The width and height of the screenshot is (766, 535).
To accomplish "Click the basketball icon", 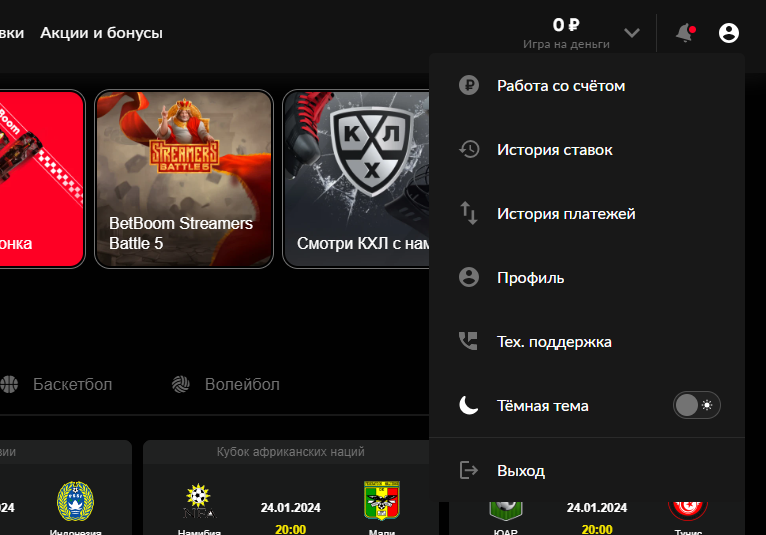I will (x=9, y=385).
